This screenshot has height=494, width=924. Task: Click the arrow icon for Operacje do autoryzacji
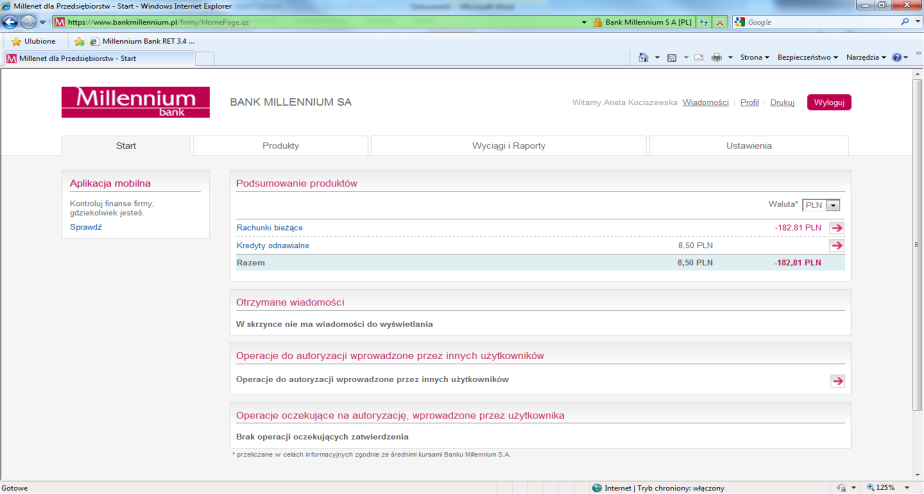coord(837,381)
